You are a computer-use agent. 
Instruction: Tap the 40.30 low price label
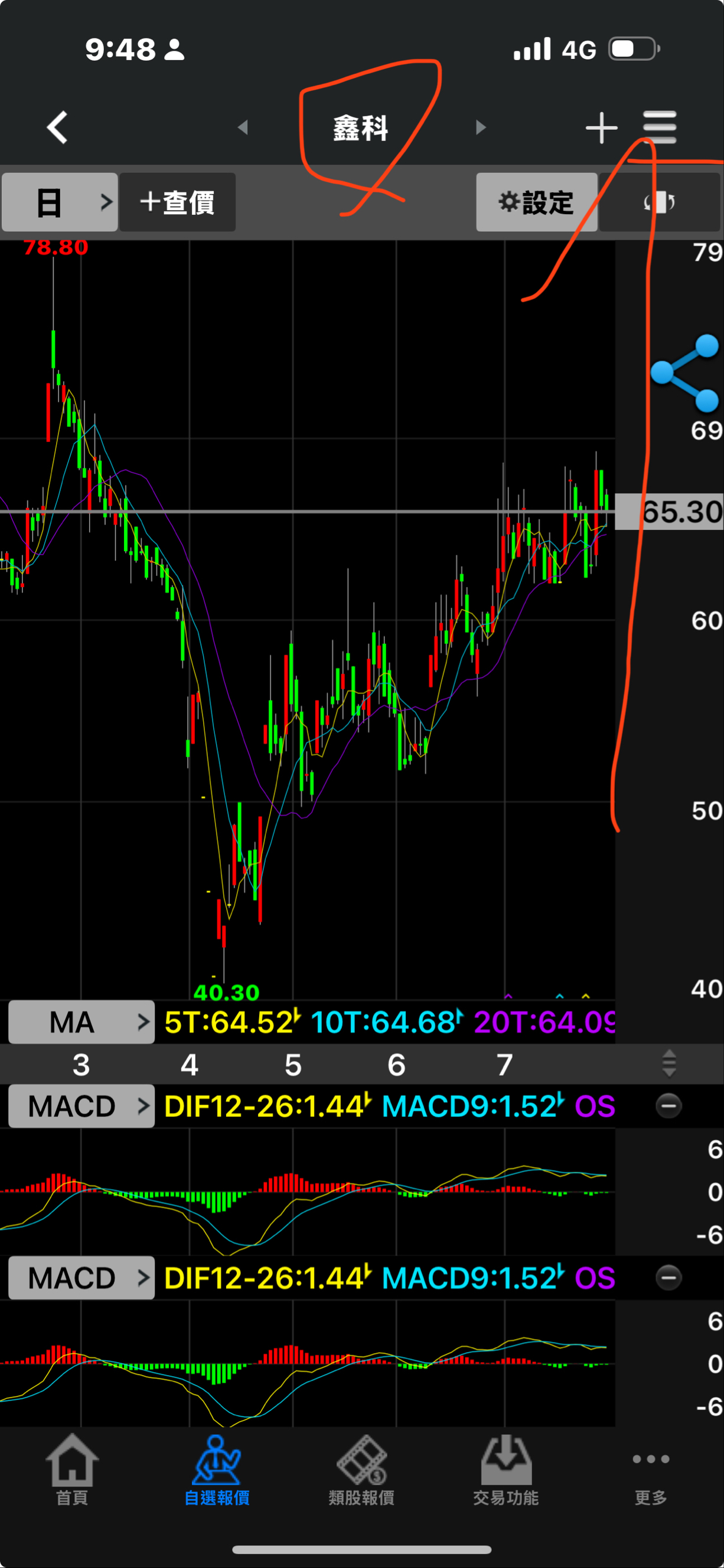coord(227,993)
